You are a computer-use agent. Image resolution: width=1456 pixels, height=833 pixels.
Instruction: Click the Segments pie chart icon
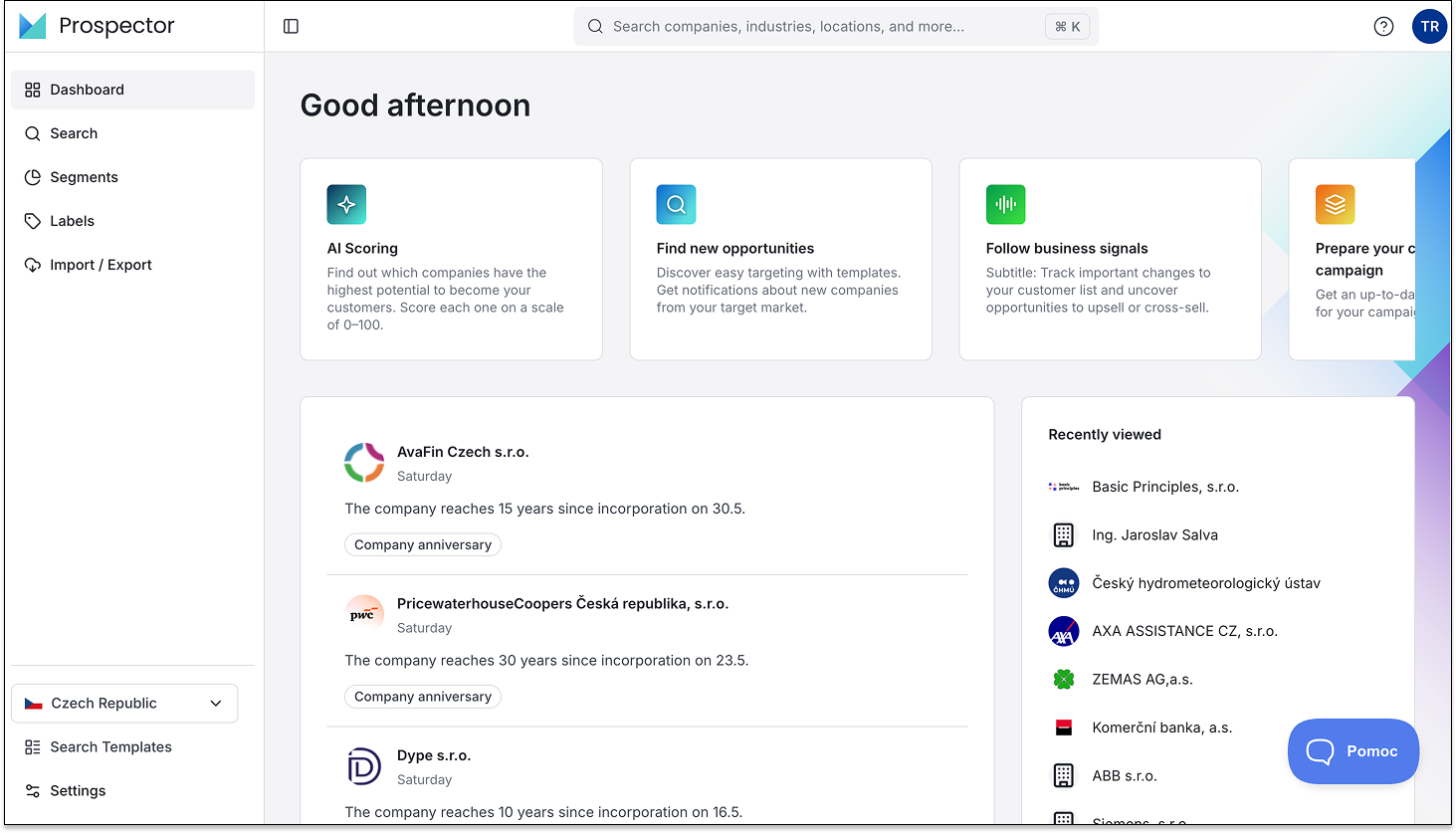[33, 177]
